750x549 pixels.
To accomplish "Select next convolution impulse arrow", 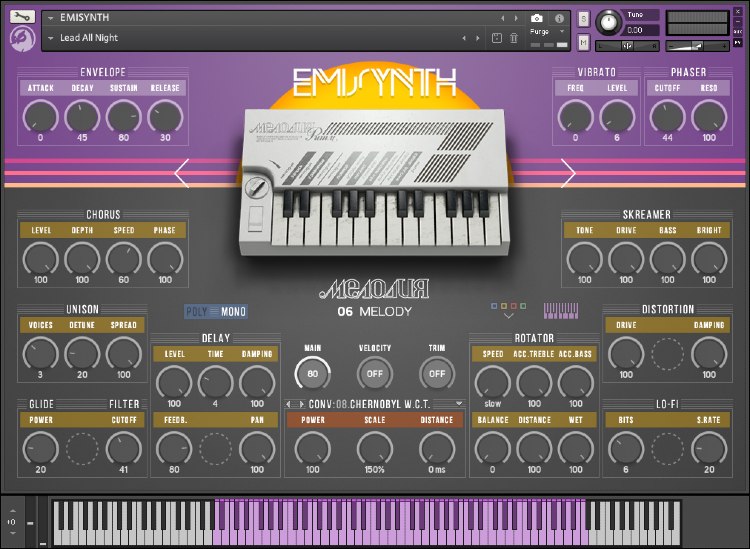I will click(x=301, y=404).
